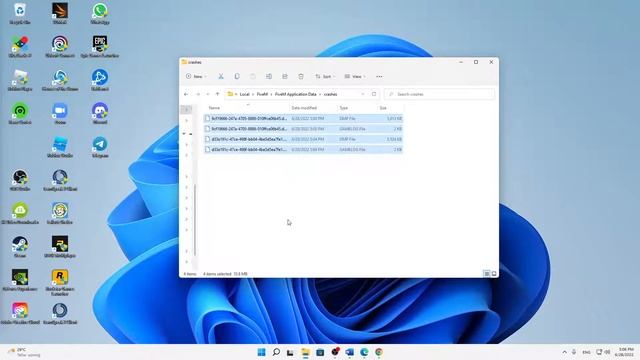Open WhatsApp desktop shortcut
Image resolution: width=640 pixels, height=360 pixels.
point(100,13)
